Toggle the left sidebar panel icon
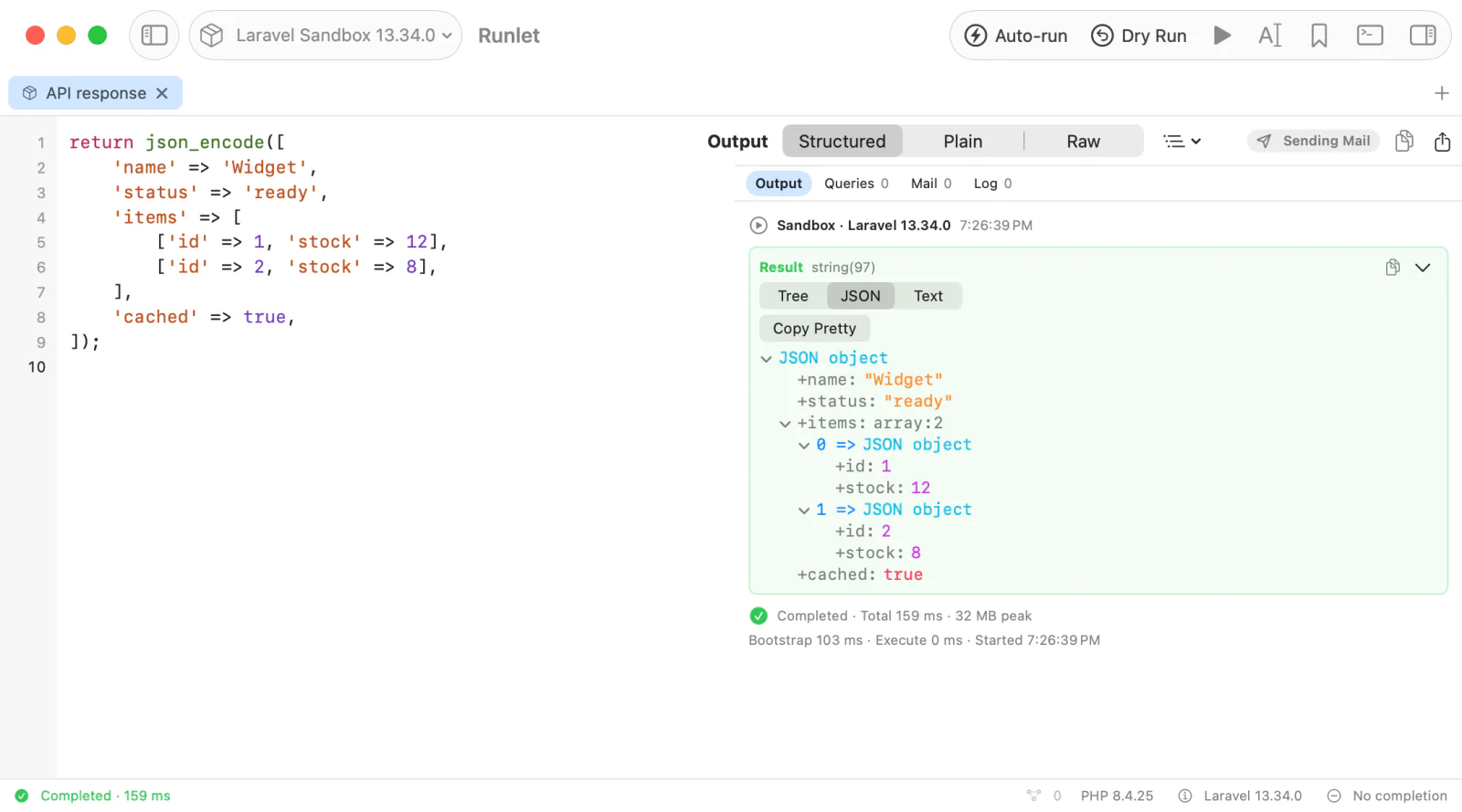The width and height of the screenshot is (1462, 812). (x=154, y=36)
